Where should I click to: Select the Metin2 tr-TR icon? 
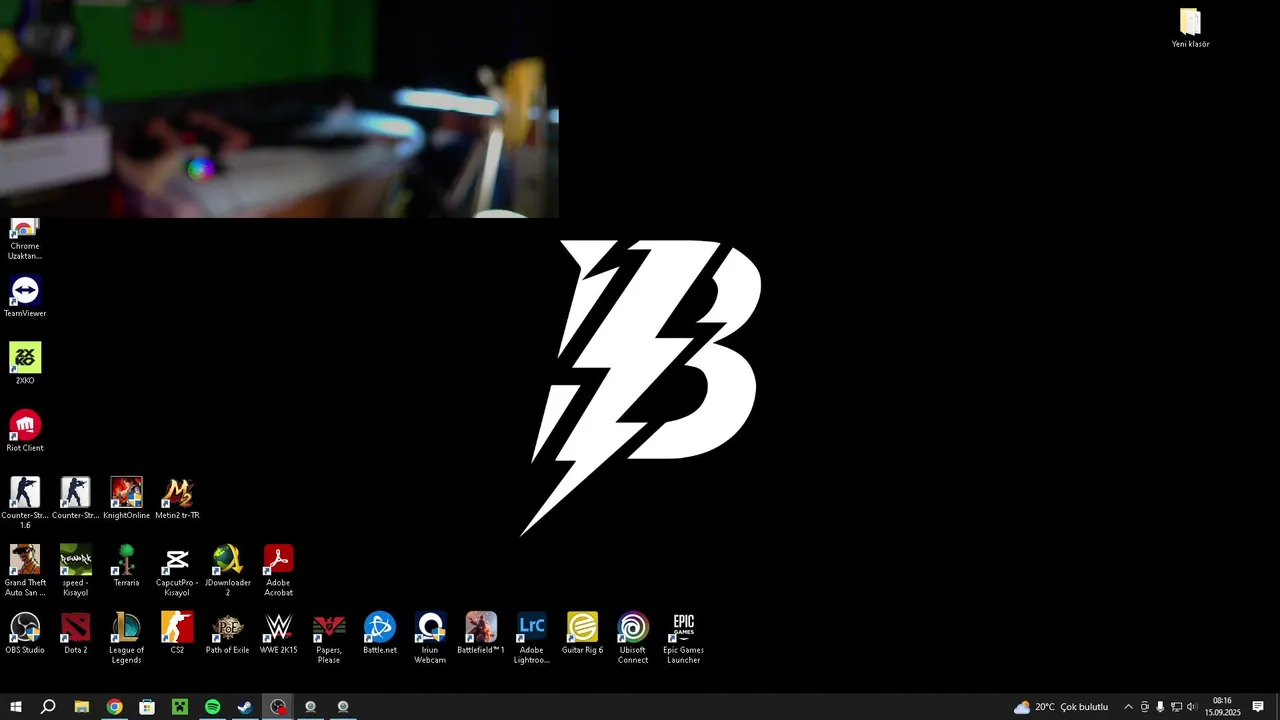click(177, 498)
